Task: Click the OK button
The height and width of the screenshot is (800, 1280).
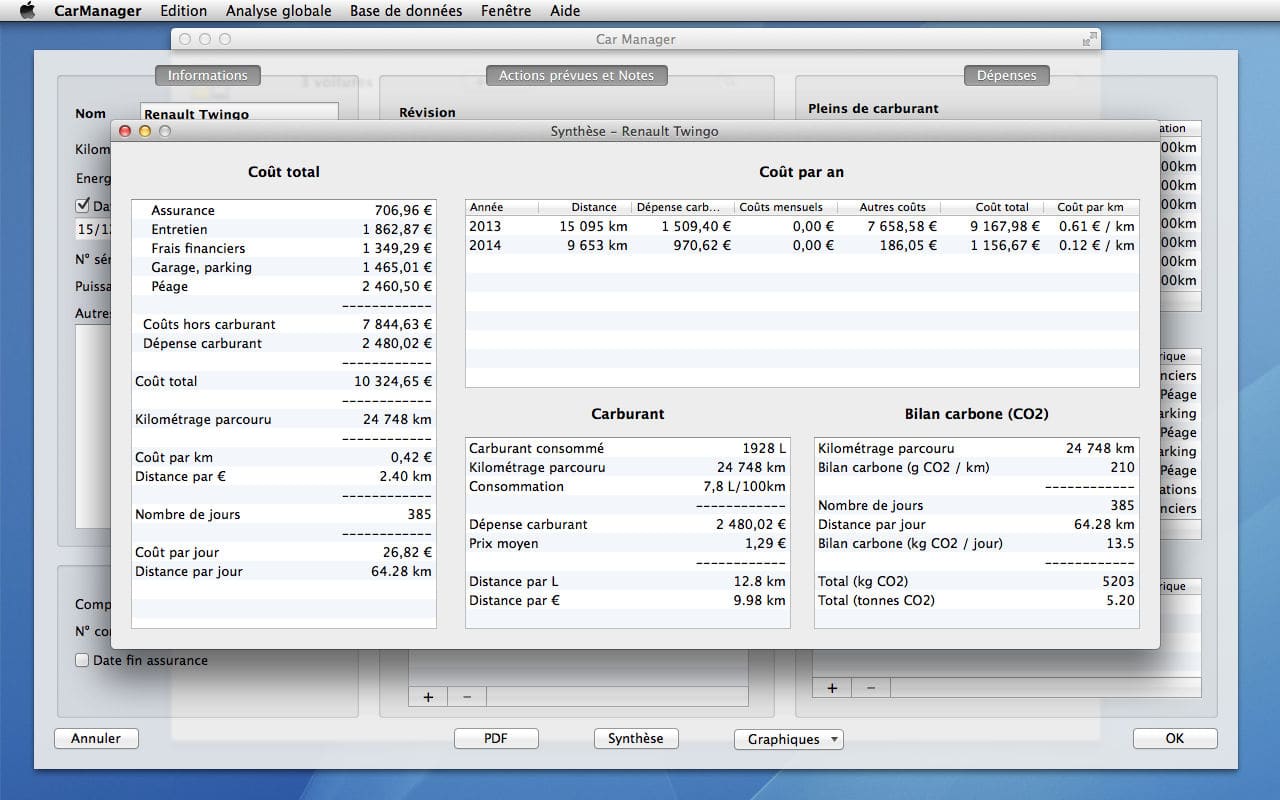Action: tap(1175, 738)
